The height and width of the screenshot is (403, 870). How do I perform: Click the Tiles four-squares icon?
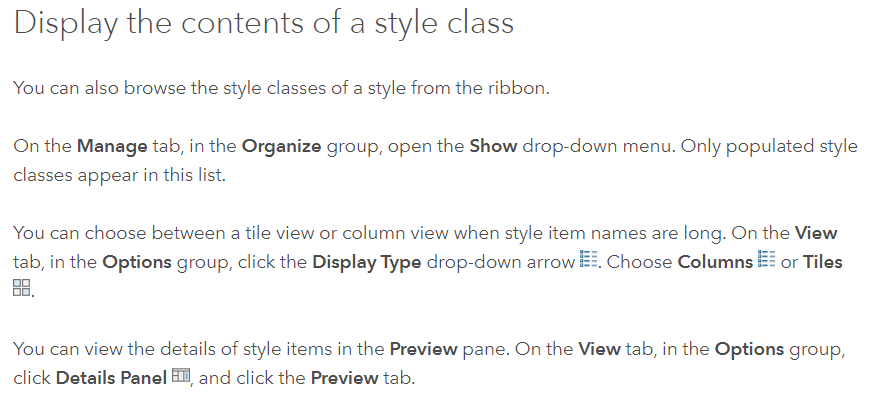tap(22, 288)
